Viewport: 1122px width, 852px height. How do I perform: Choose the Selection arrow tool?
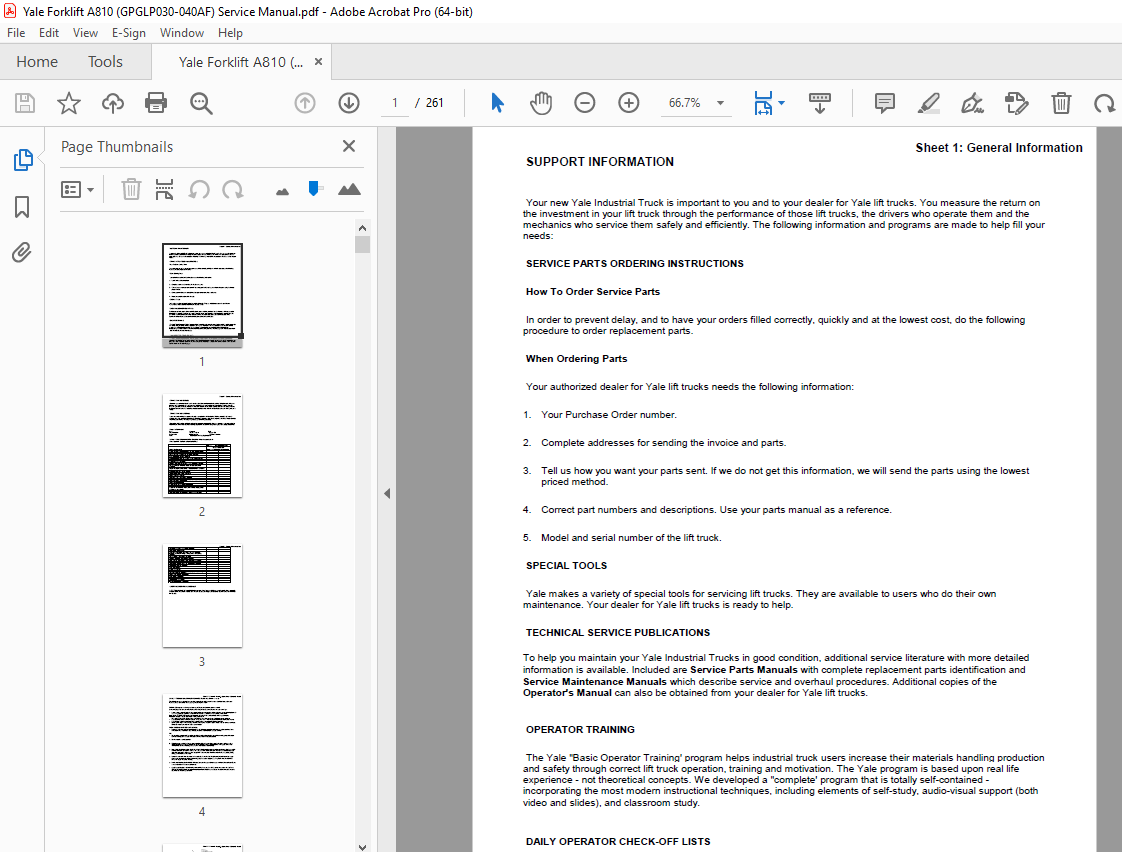pyautogui.click(x=497, y=103)
